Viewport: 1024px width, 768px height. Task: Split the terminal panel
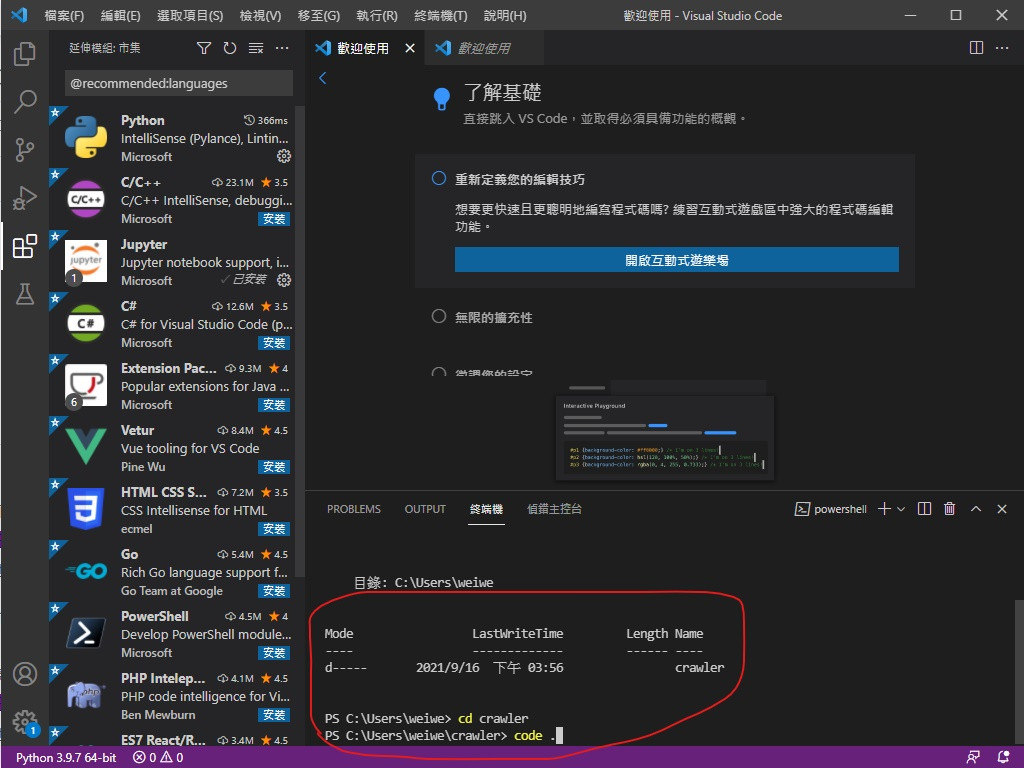click(x=924, y=509)
